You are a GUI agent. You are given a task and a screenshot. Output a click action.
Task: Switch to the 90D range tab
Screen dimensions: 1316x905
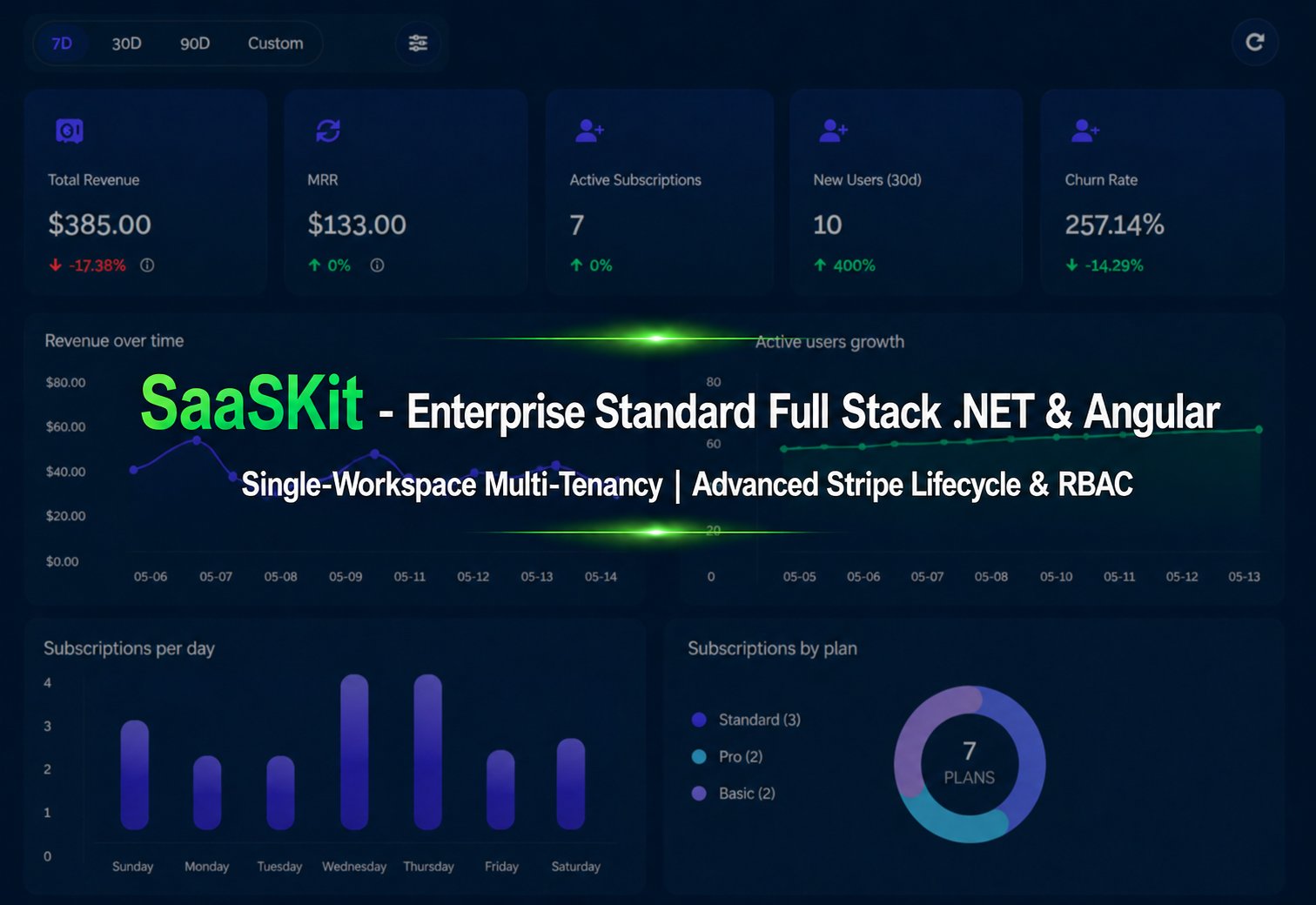195,44
